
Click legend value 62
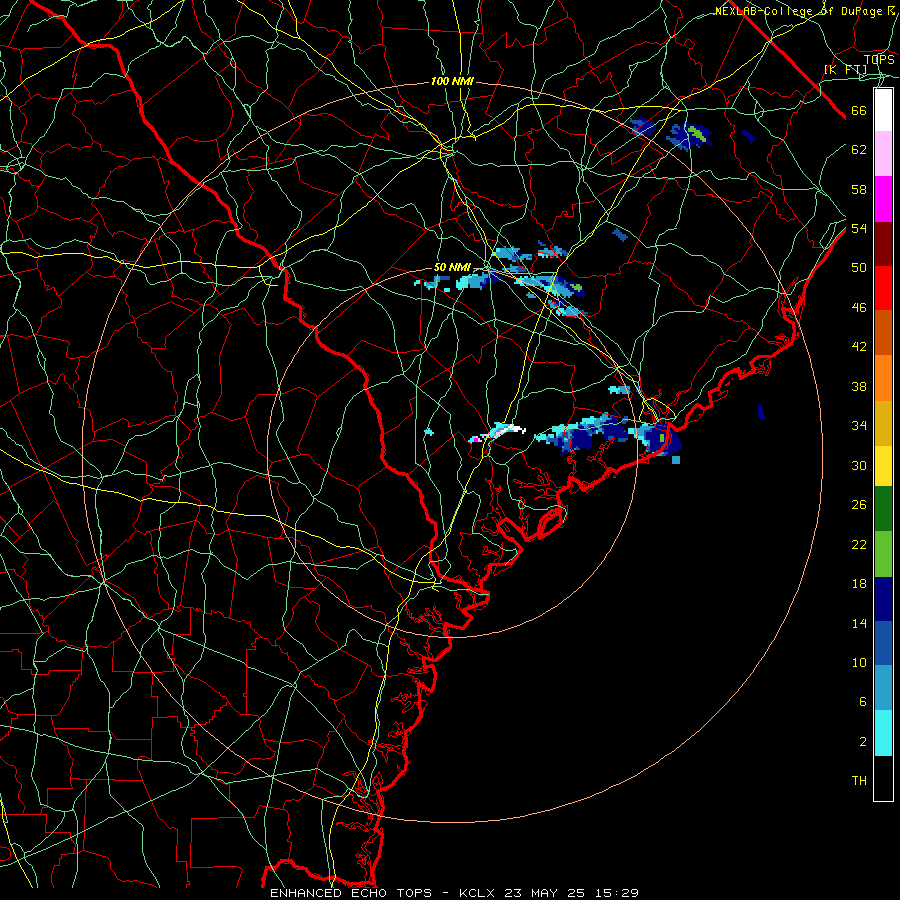click(x=859, y=149)
